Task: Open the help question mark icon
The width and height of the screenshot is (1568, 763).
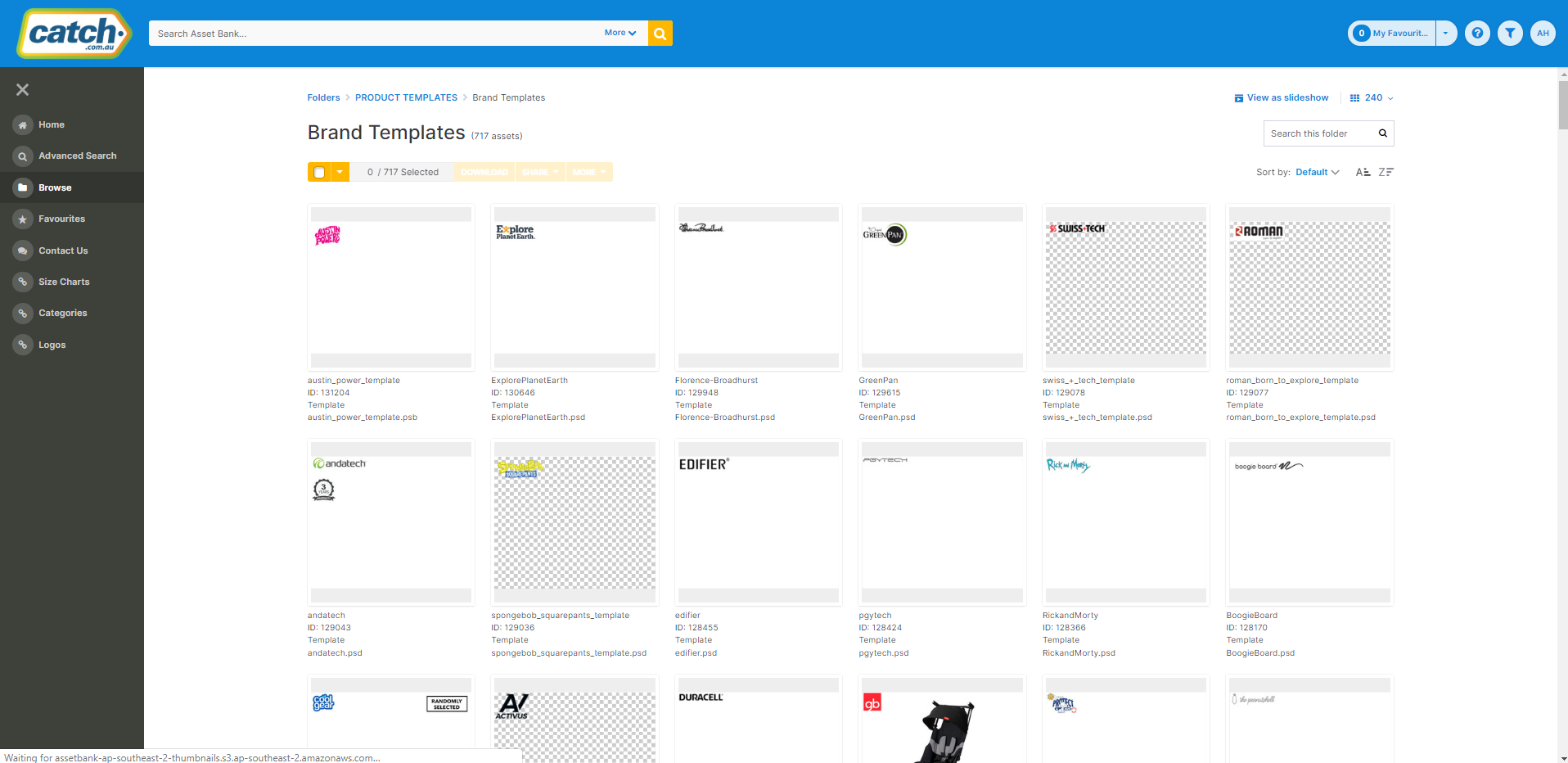Action: pos(1477,34)
